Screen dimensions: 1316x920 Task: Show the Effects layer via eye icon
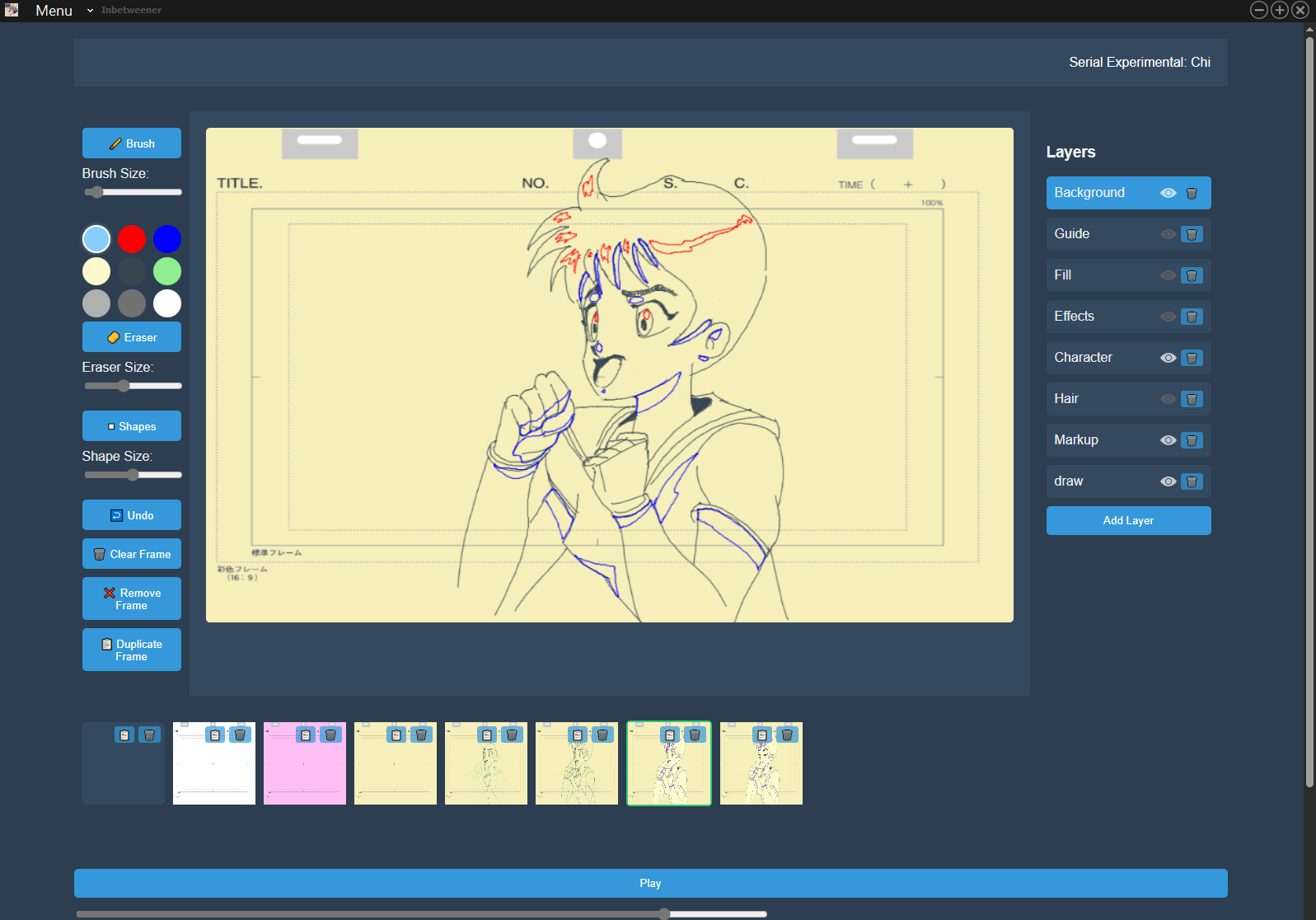tap(1168, 317)
